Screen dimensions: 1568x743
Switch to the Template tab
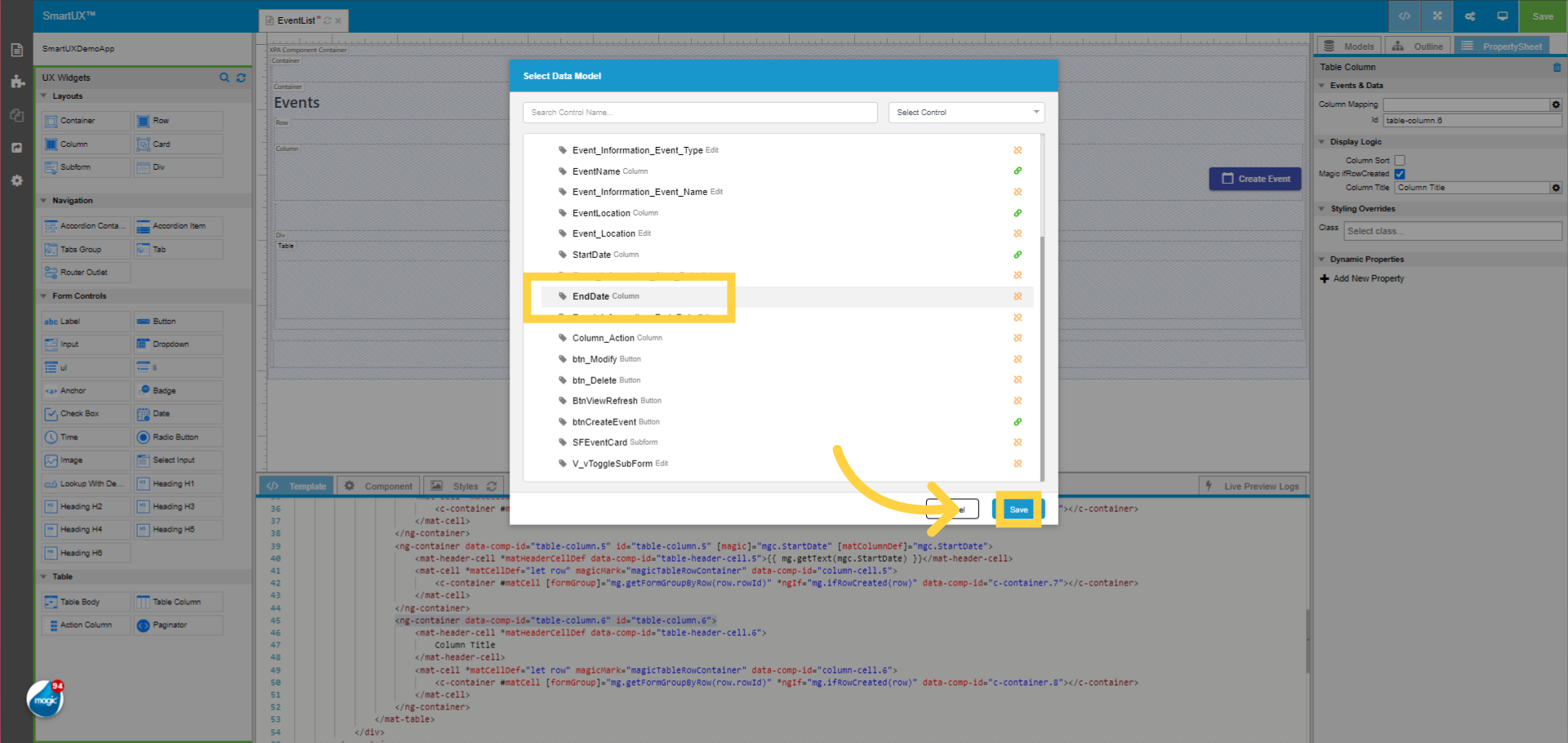point(296,487)
